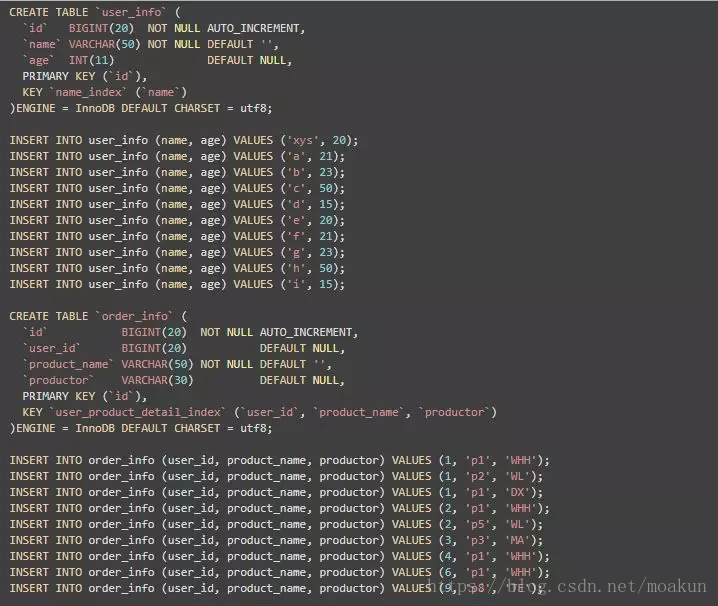
Task: Click the `name` VARCHAR(50) column line
Action: (150, 44)
